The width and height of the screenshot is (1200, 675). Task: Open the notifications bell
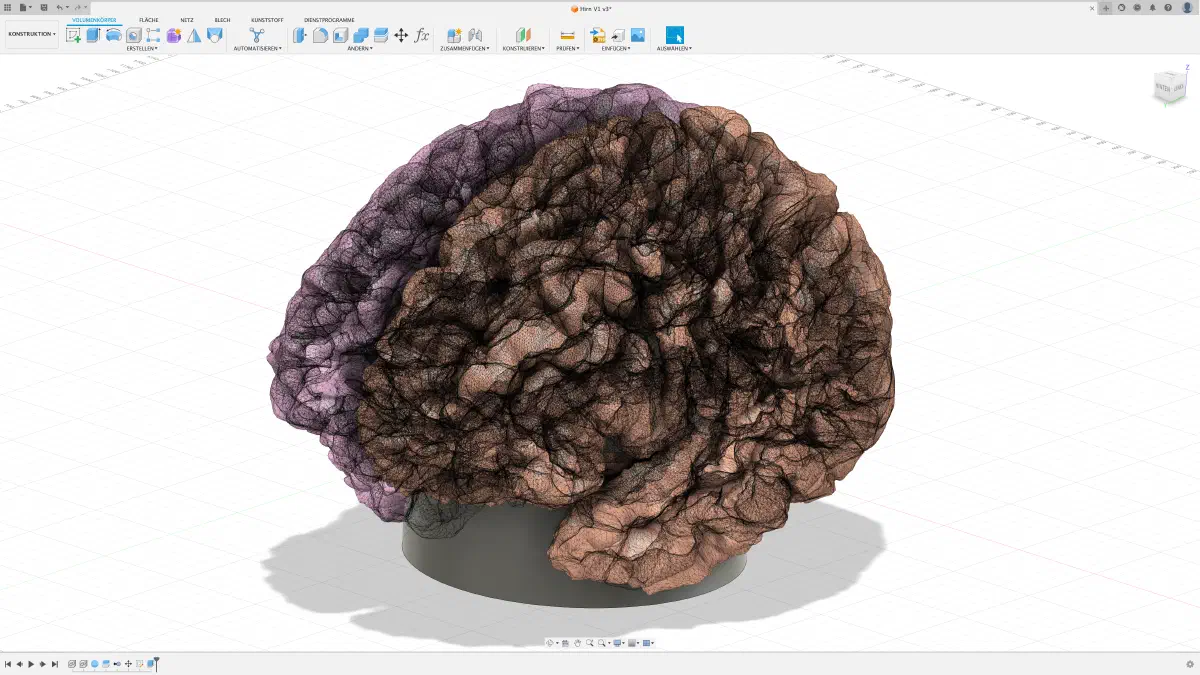[x=1151, y=7]
